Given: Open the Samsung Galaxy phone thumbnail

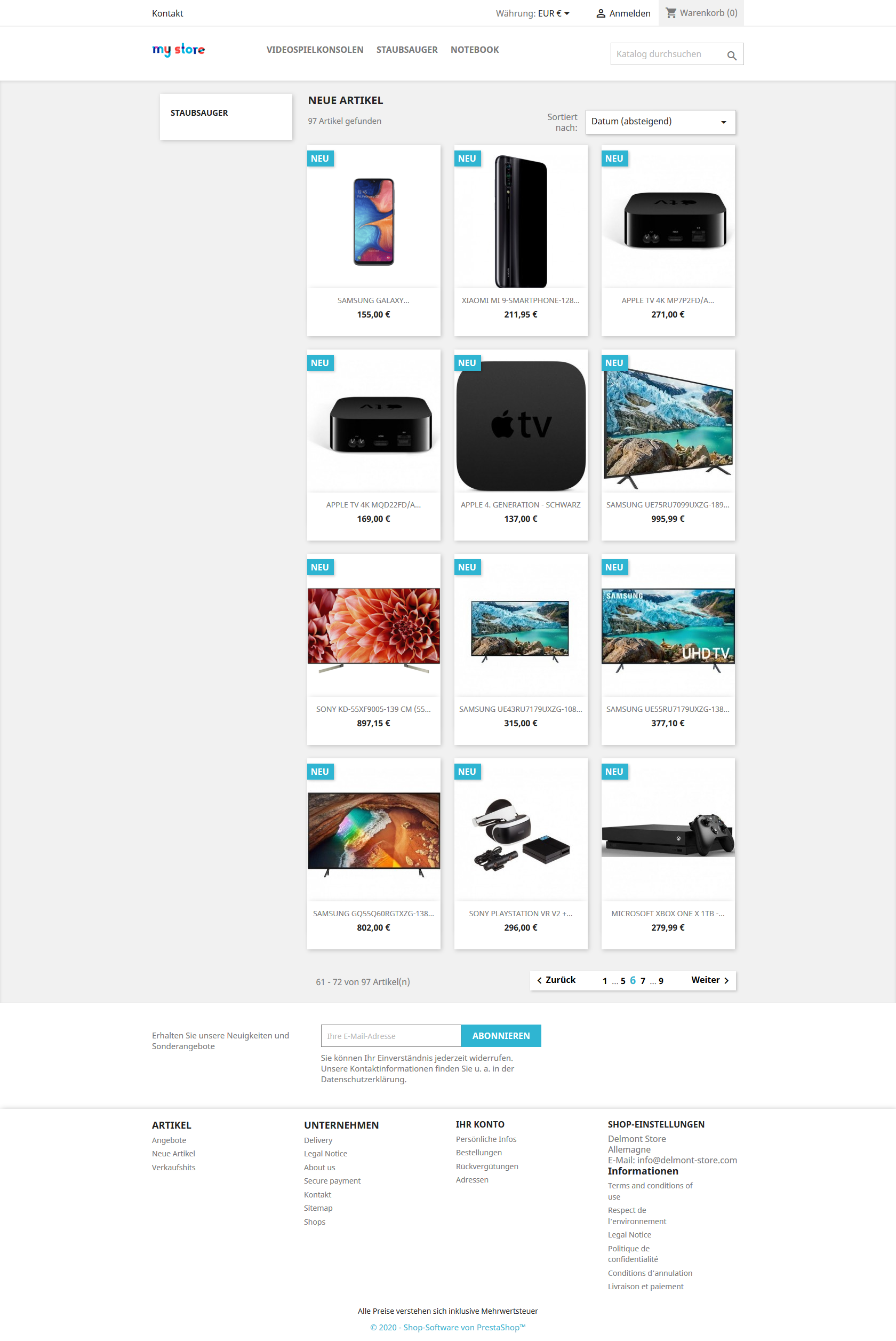Looking at the screenshot, I should coord(374,221).
